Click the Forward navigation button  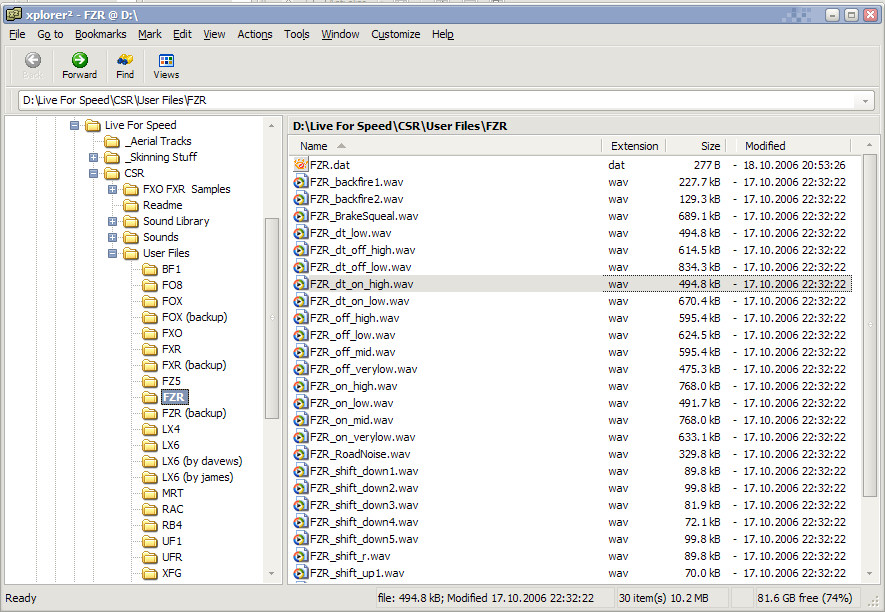click(x=80, y=65)
